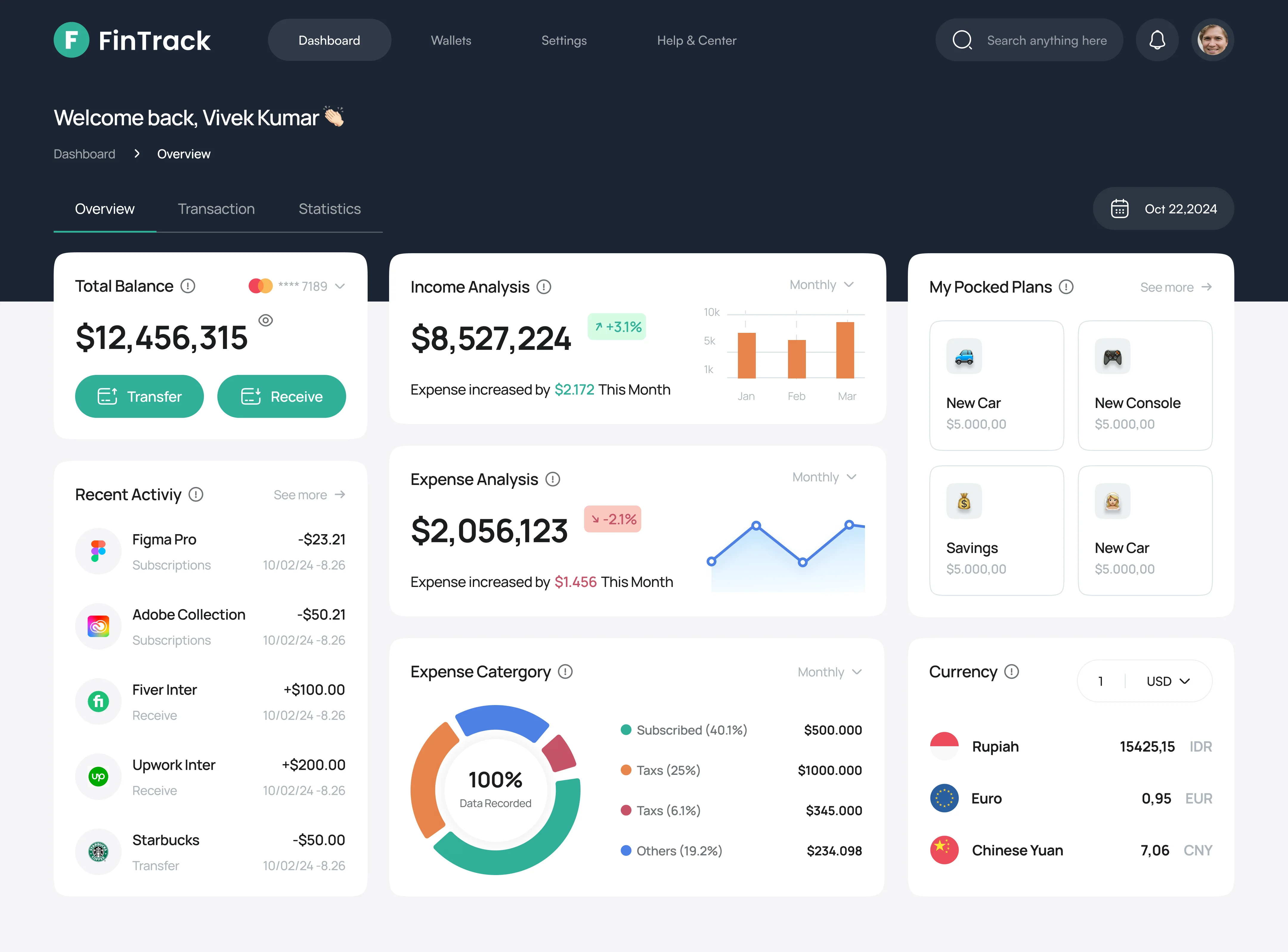Open the Wallets menu item
The height and width of the screenshot is (952, 1288).
coord(451,40)
